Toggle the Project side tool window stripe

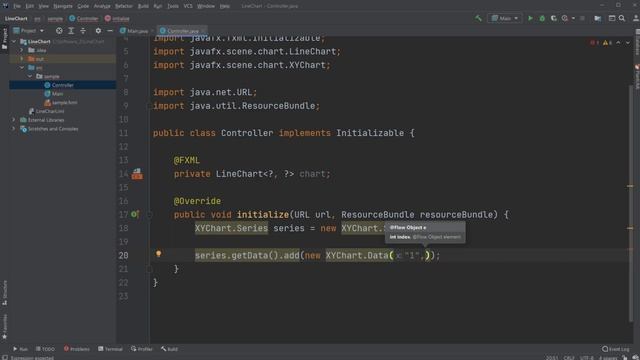(x=4, y=39)
